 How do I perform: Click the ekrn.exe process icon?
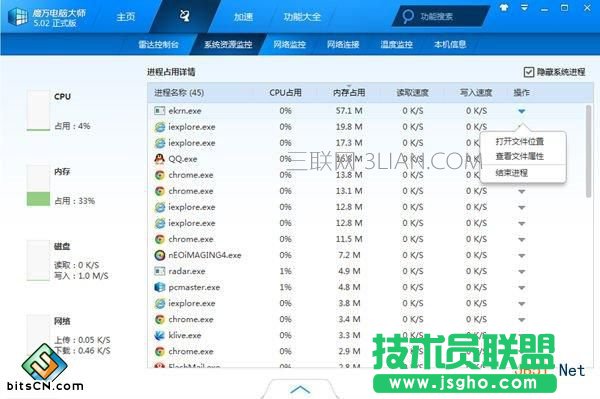pyautogui.click(x=160, y=111)
